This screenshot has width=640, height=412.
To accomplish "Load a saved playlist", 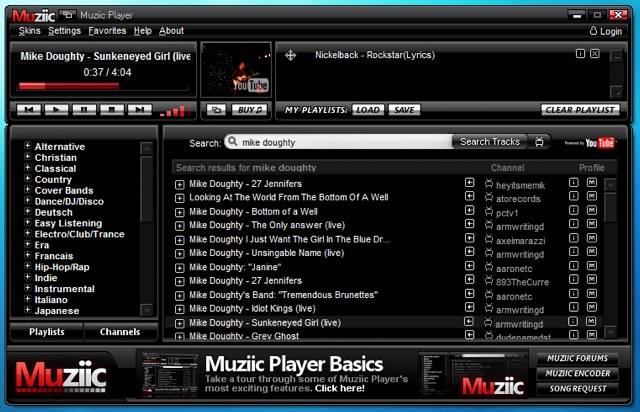I will [x=368, y=110].
